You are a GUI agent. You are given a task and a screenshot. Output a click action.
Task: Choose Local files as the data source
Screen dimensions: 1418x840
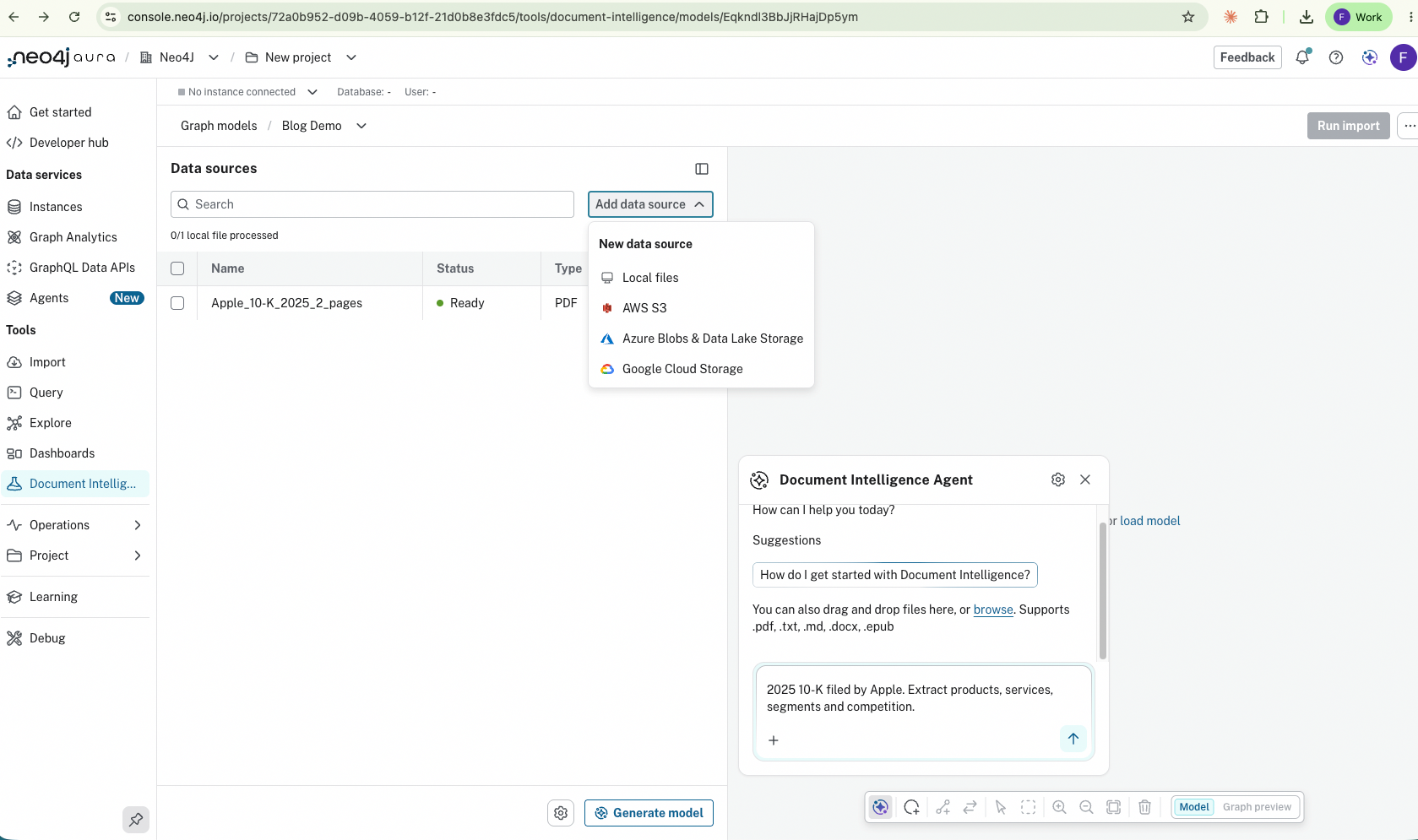click(701, 278)
